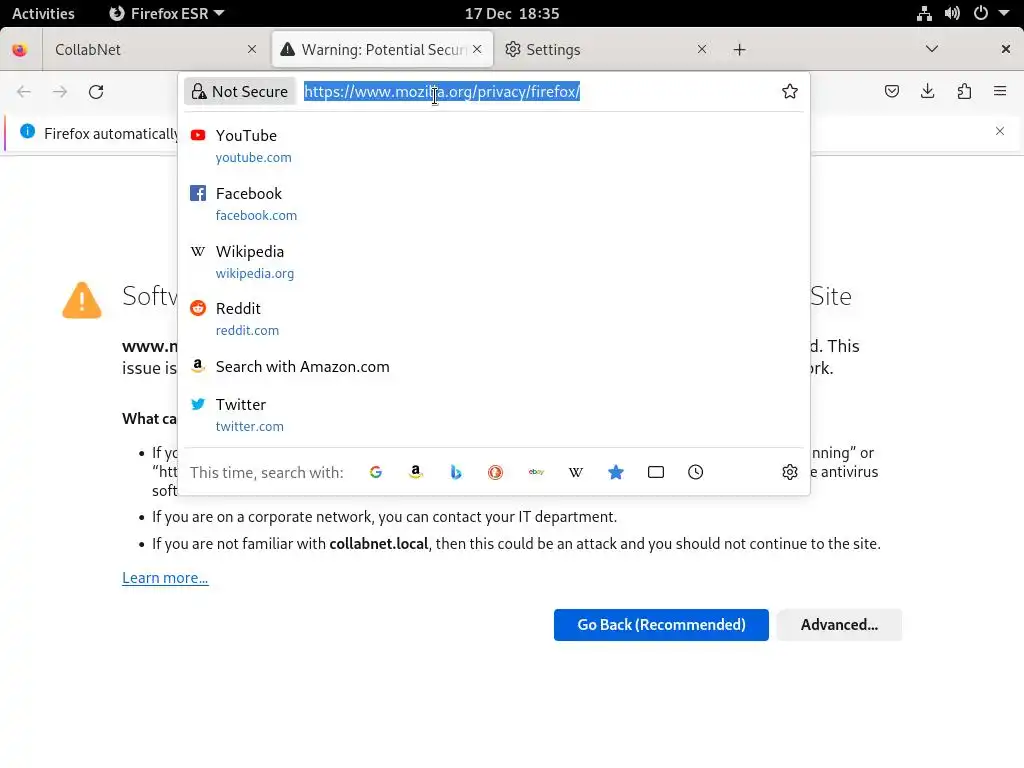The image size is (1024, 768).
Task: Open GNOME Activities overview
Action: click(x=43, y=13)
